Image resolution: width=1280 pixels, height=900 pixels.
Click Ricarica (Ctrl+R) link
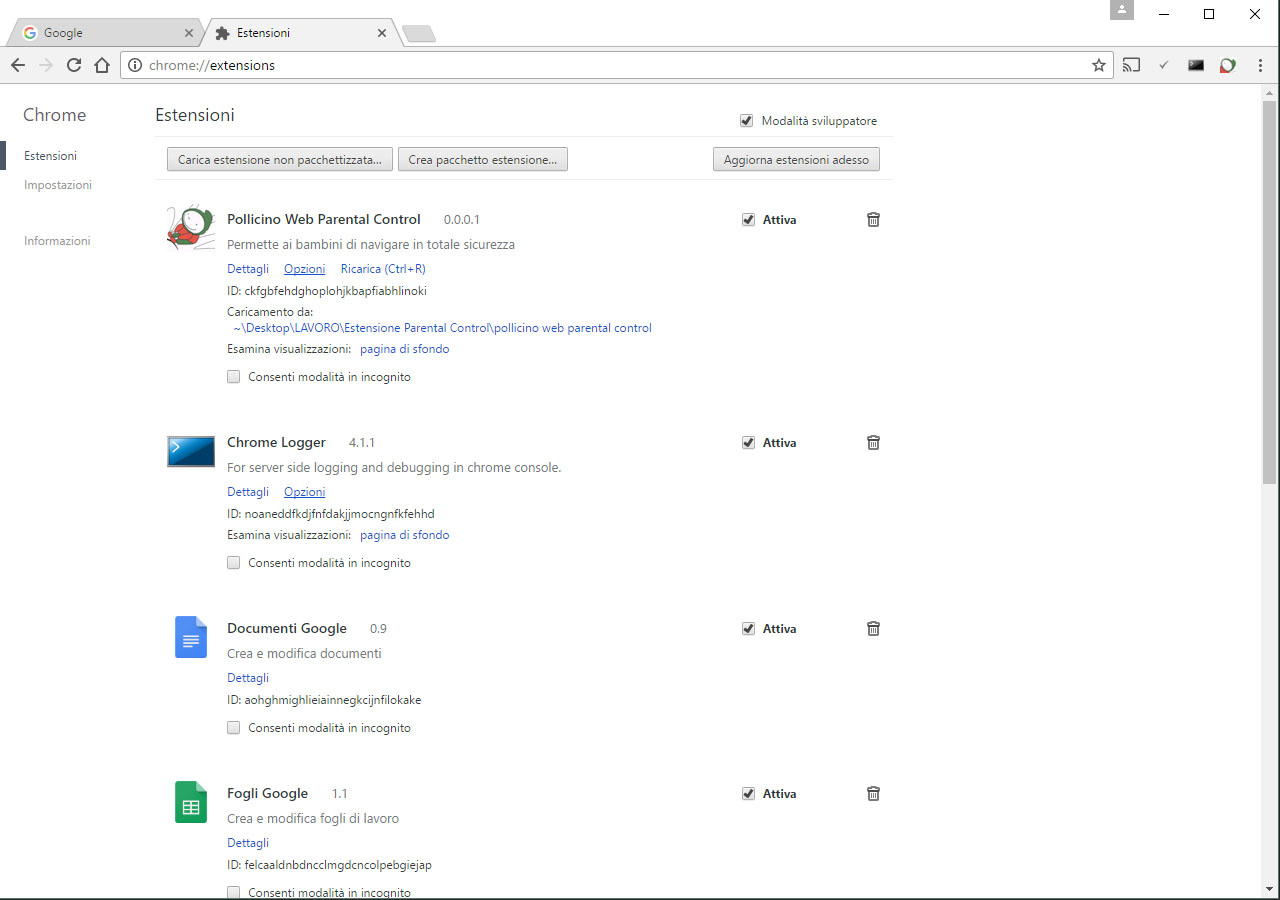click(x=383, y=269)
